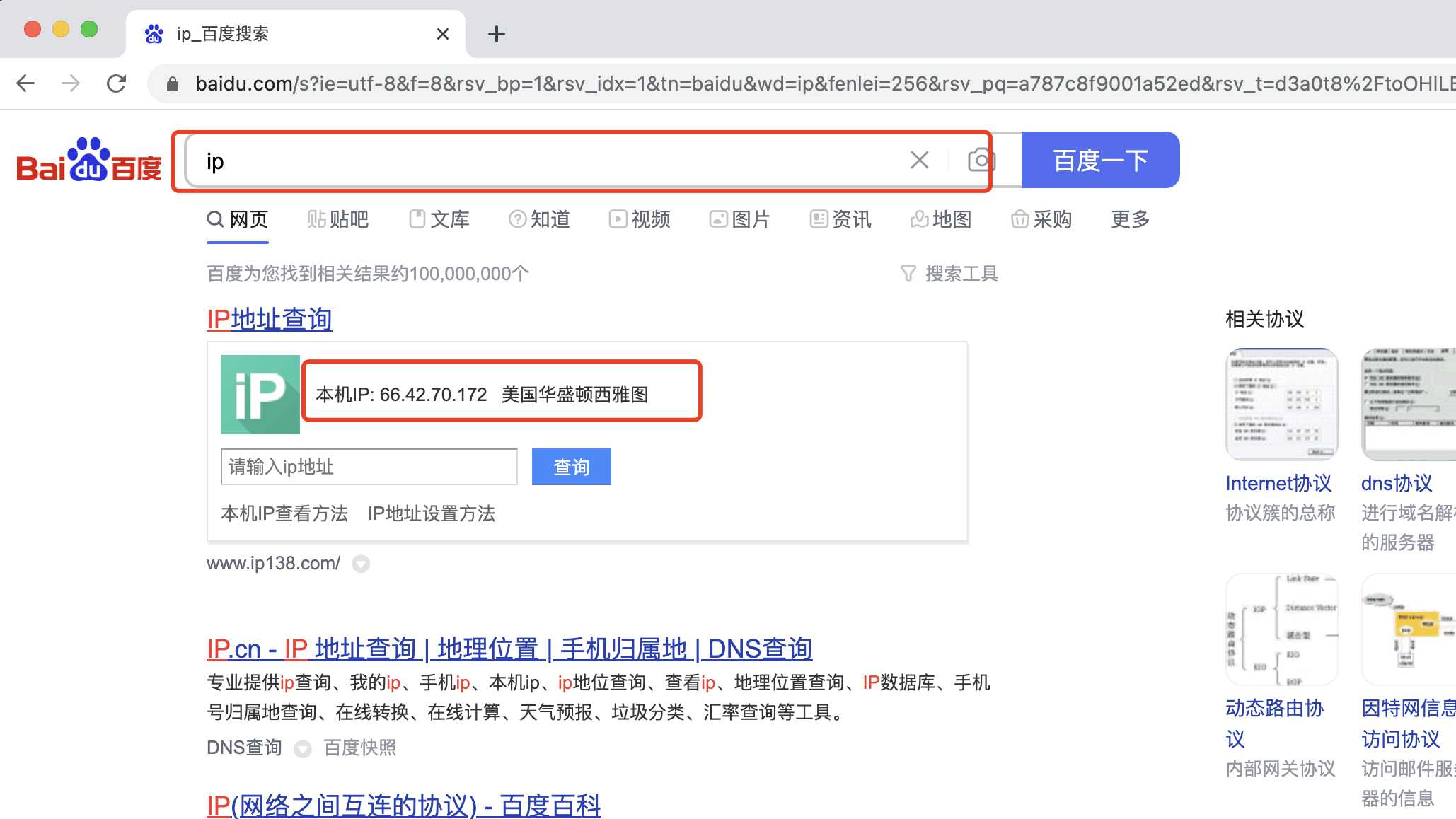
Task: Reload the page with the refresh icon
Action: click(117, 83)
